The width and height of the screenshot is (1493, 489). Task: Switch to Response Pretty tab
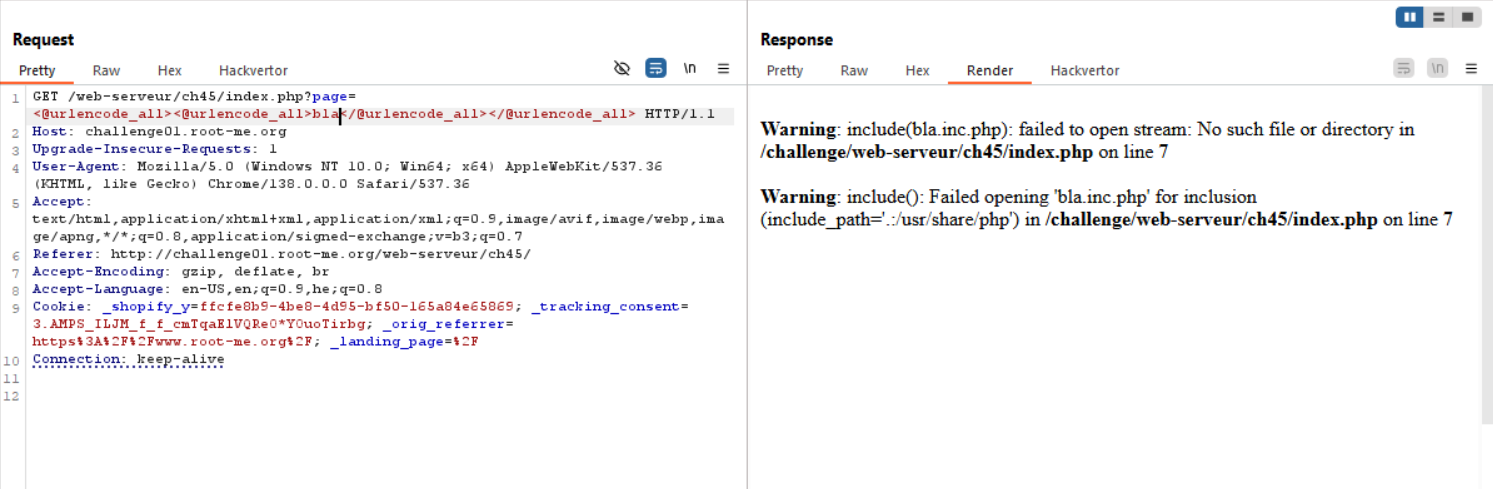tap(785, 70)
